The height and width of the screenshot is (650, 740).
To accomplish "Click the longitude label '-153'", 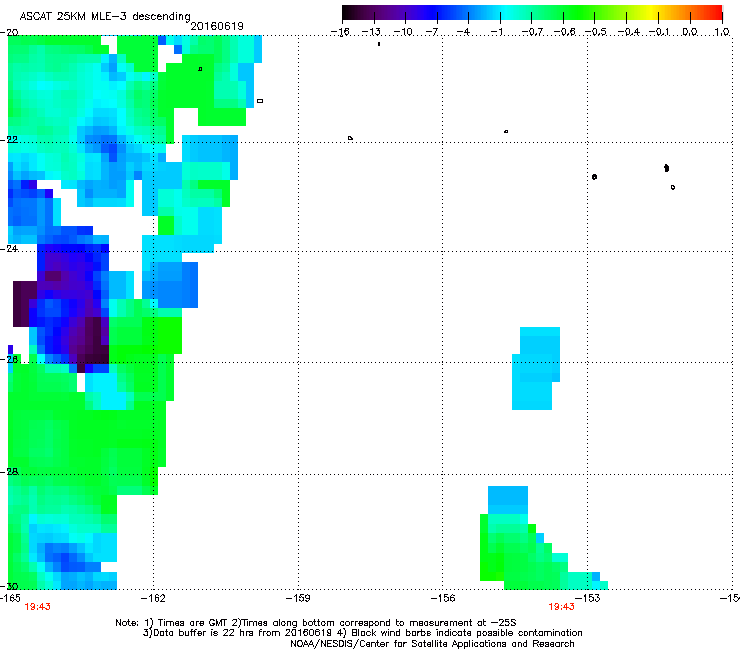I will pos(588,598).
